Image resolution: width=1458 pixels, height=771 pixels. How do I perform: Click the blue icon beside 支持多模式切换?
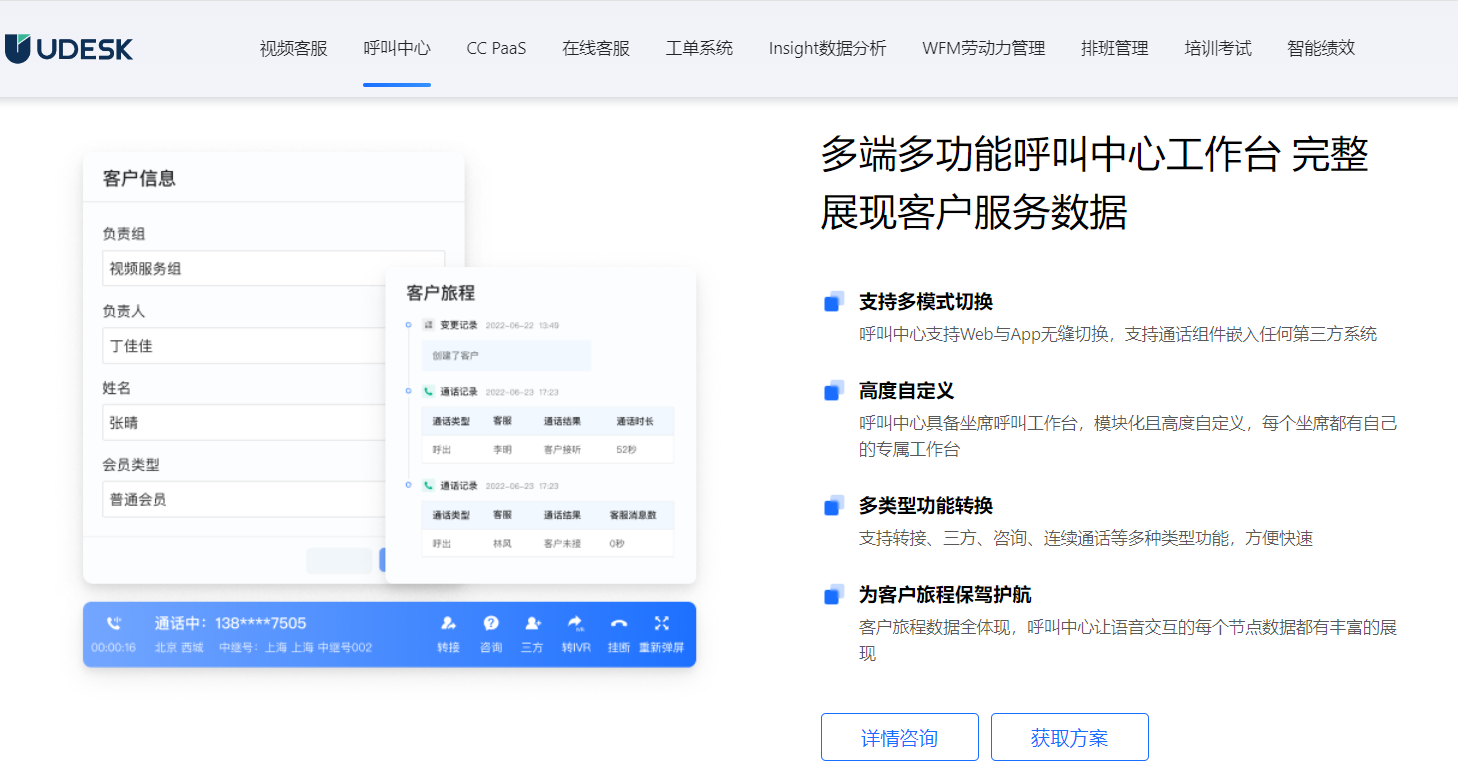click(x=834, y=302)
